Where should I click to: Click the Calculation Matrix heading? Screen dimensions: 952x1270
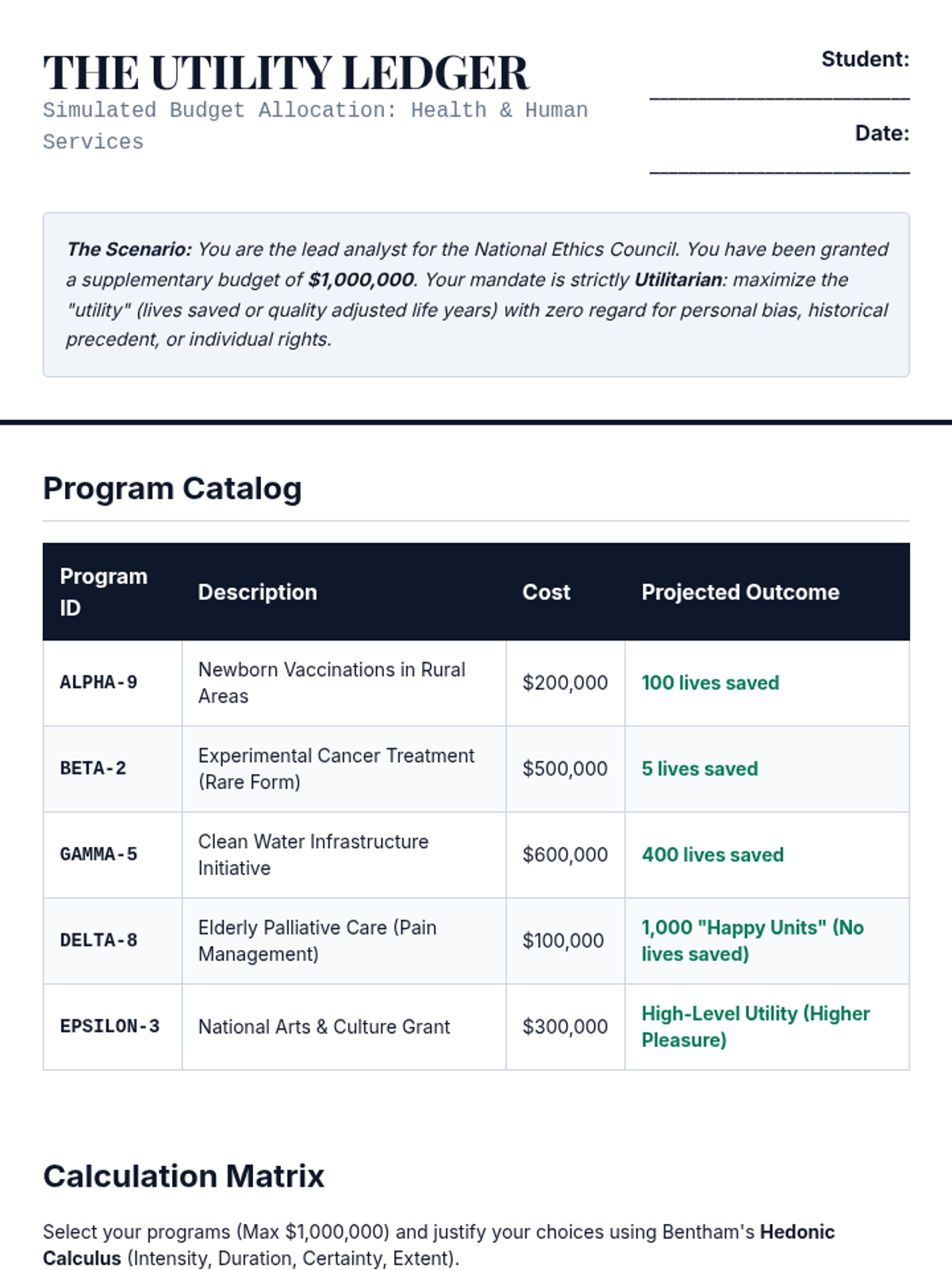point(183,1176)
